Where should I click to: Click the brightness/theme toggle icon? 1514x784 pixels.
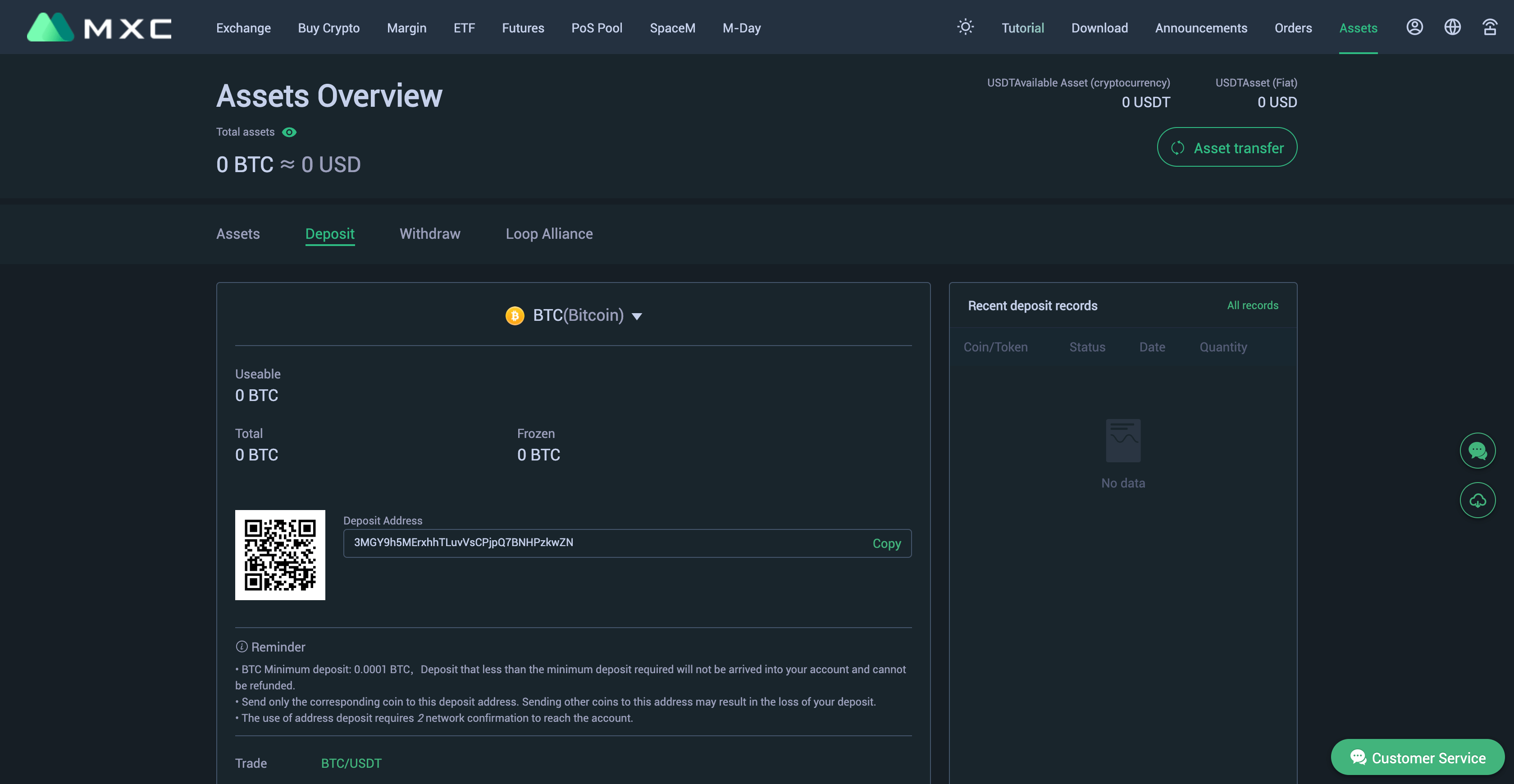click(x=965, y=26)
